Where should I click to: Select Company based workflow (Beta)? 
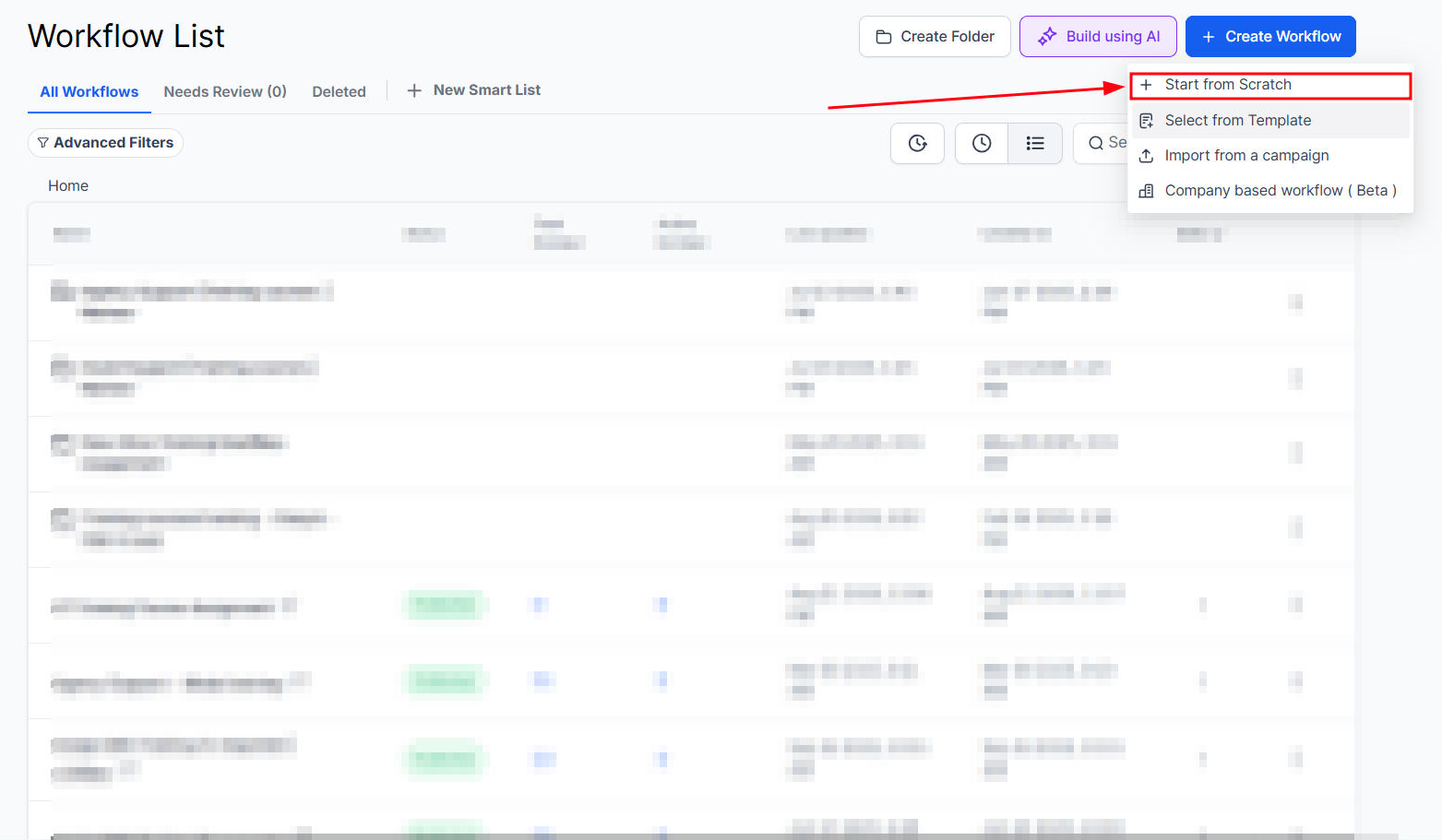pos(1271,191)
